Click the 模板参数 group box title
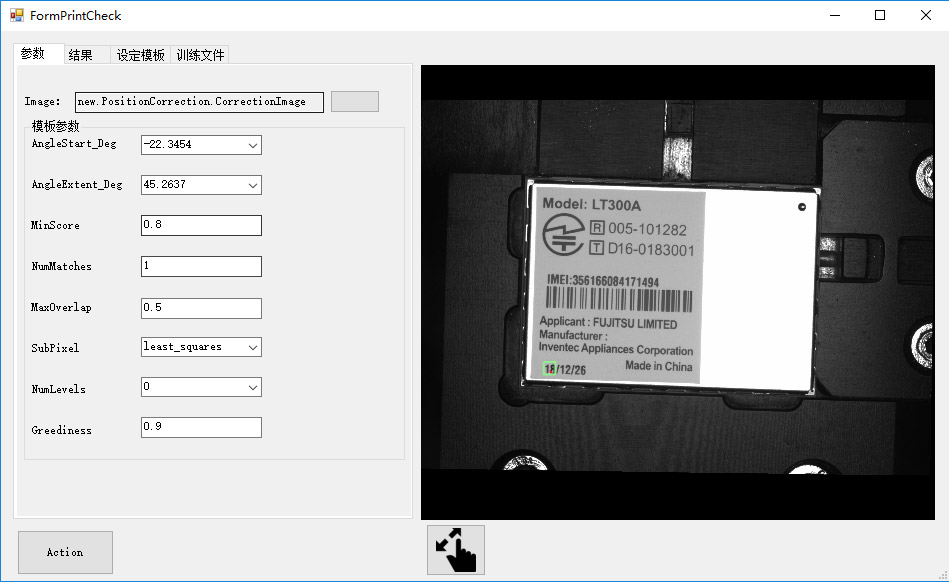The height and width of the screenshot is (582, 949). 55,126
